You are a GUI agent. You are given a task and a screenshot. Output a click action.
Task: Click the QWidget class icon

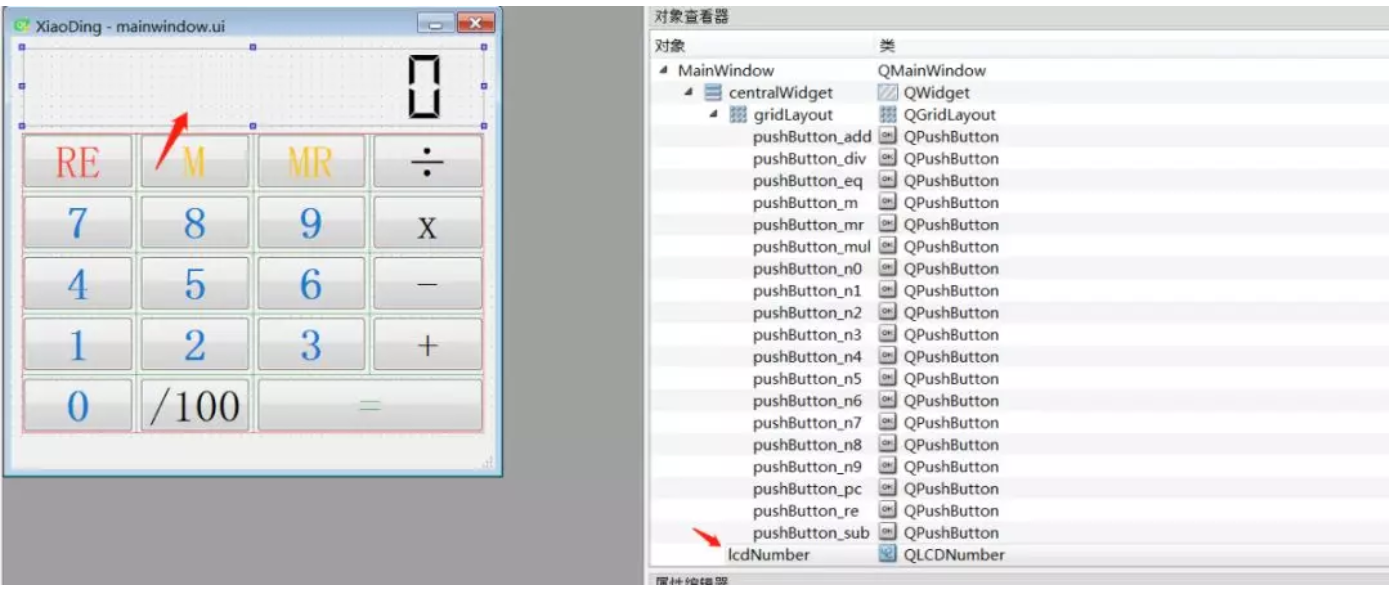pyautogui.click(x=887, y=92)
